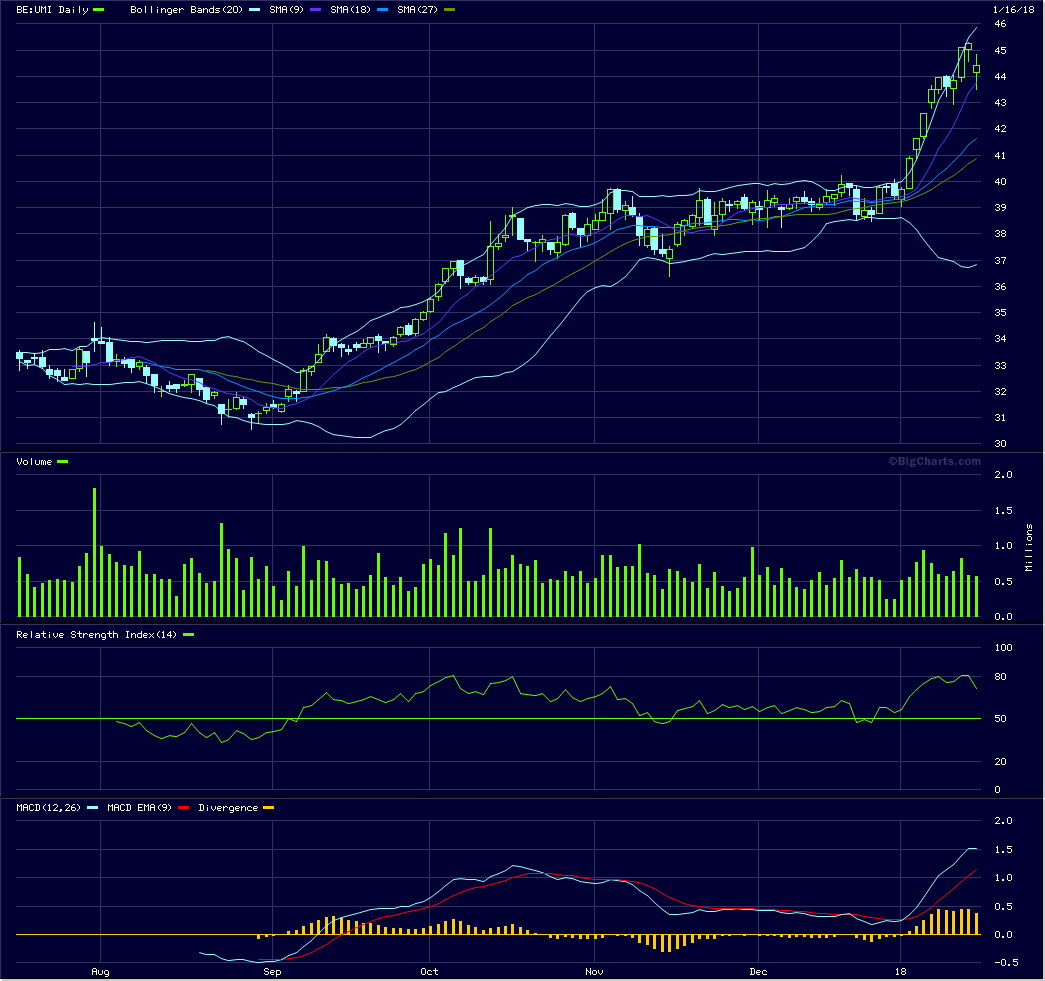Select the orange Divergence legend swatch
1045x981 pixels.
click(268, 807)
